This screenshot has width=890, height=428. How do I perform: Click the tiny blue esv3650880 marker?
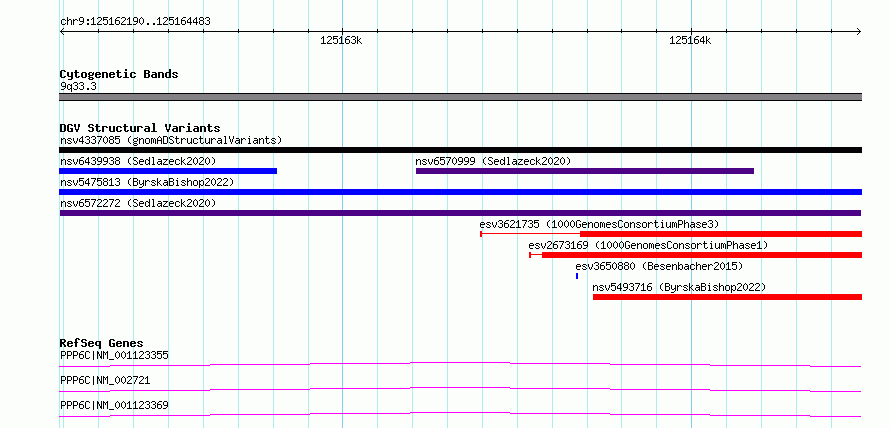click(x=577, y=276)
